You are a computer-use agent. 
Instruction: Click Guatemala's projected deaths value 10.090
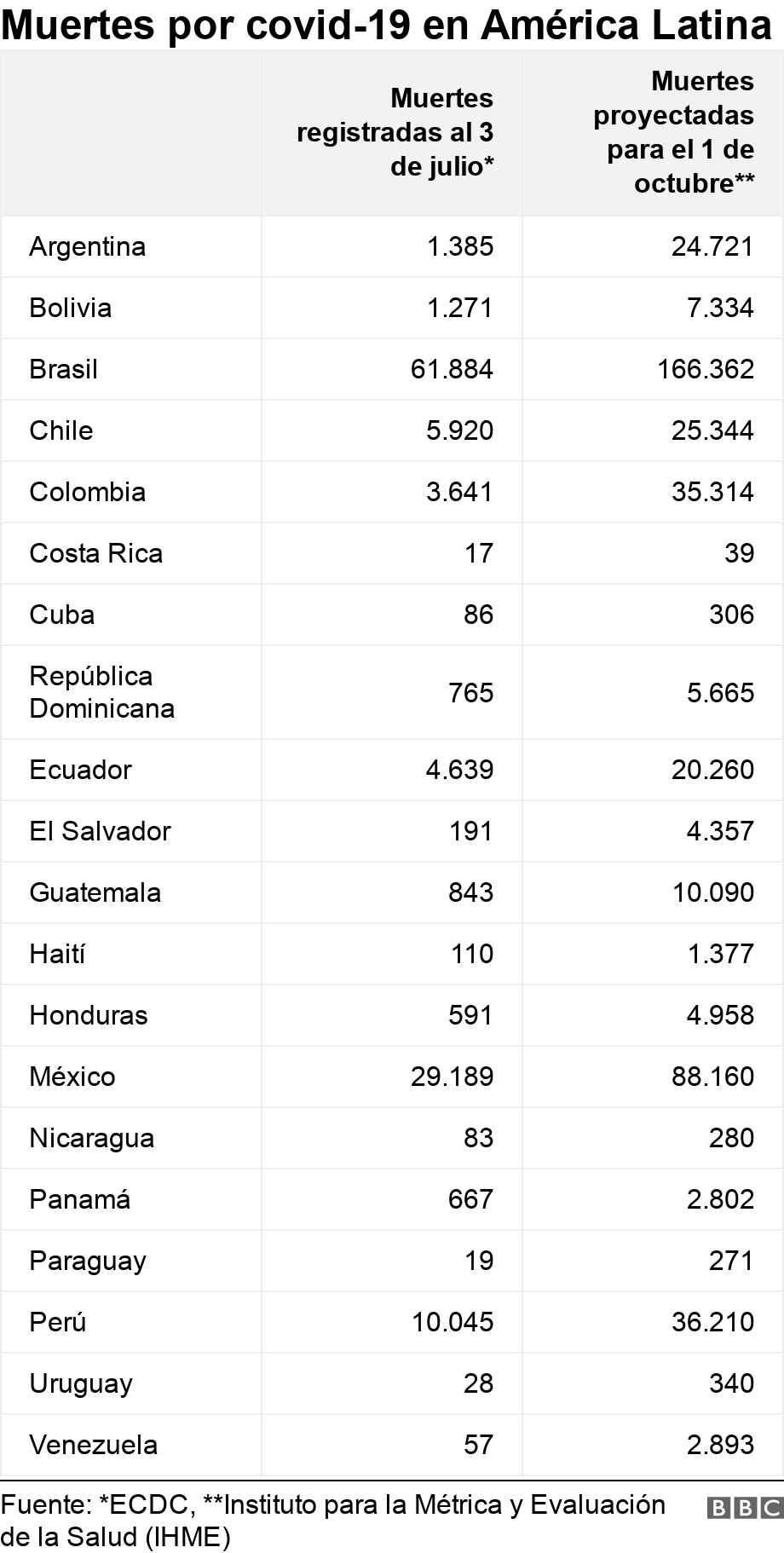click(712, 892)
